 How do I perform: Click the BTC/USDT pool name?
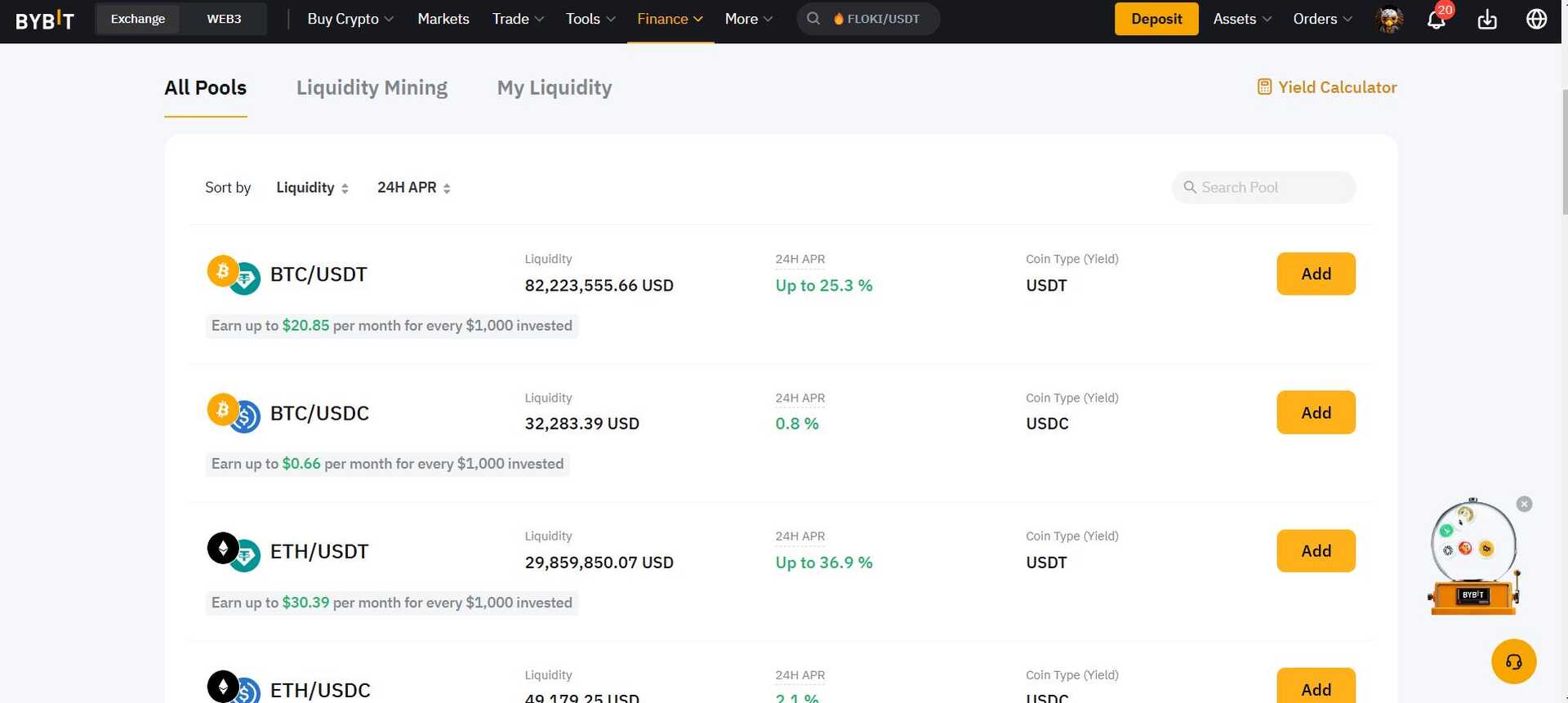pyautogui.click(x=318, y=274)
